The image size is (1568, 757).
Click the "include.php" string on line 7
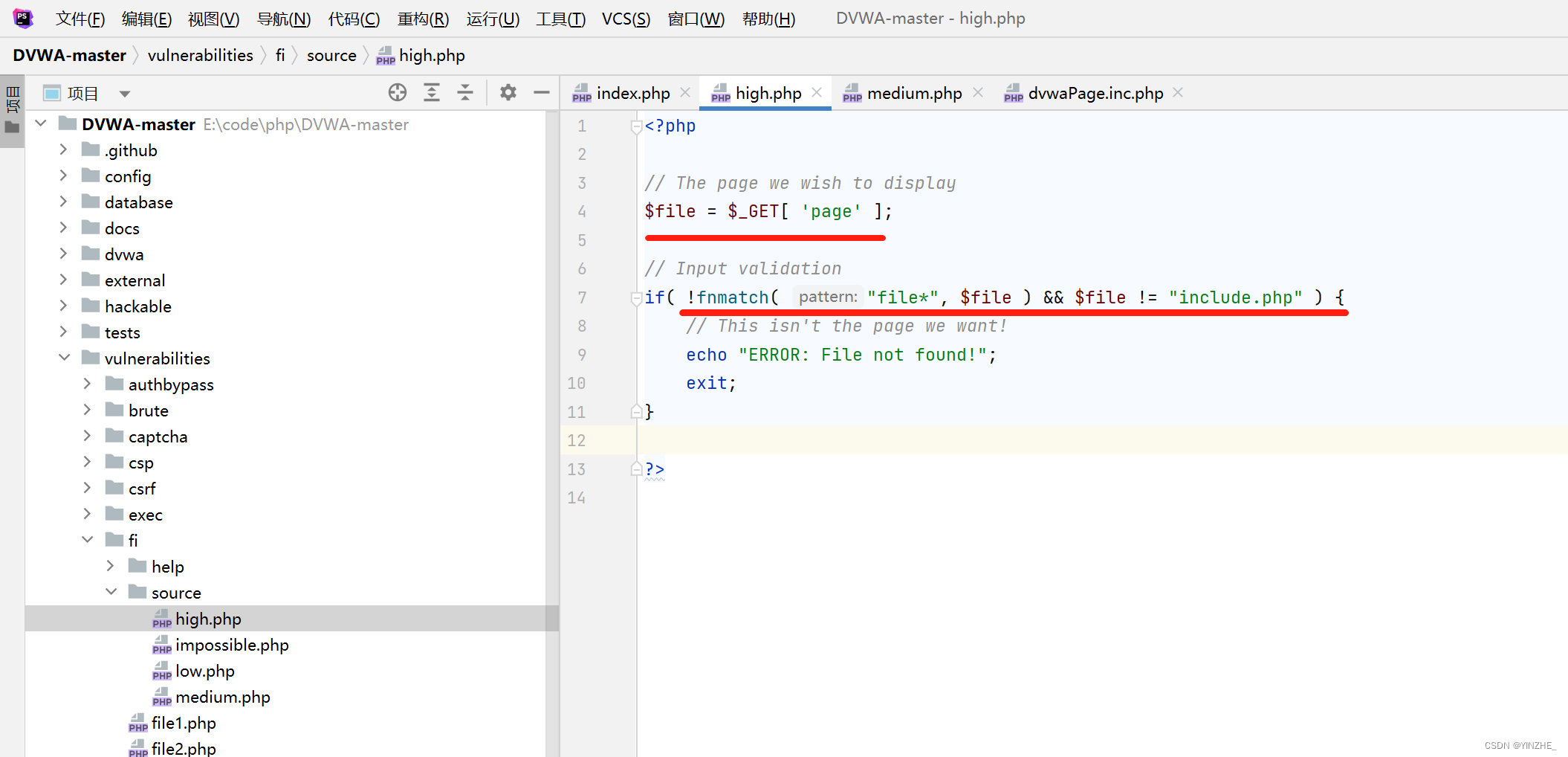pyautogui.click(x=1235, y=297)
